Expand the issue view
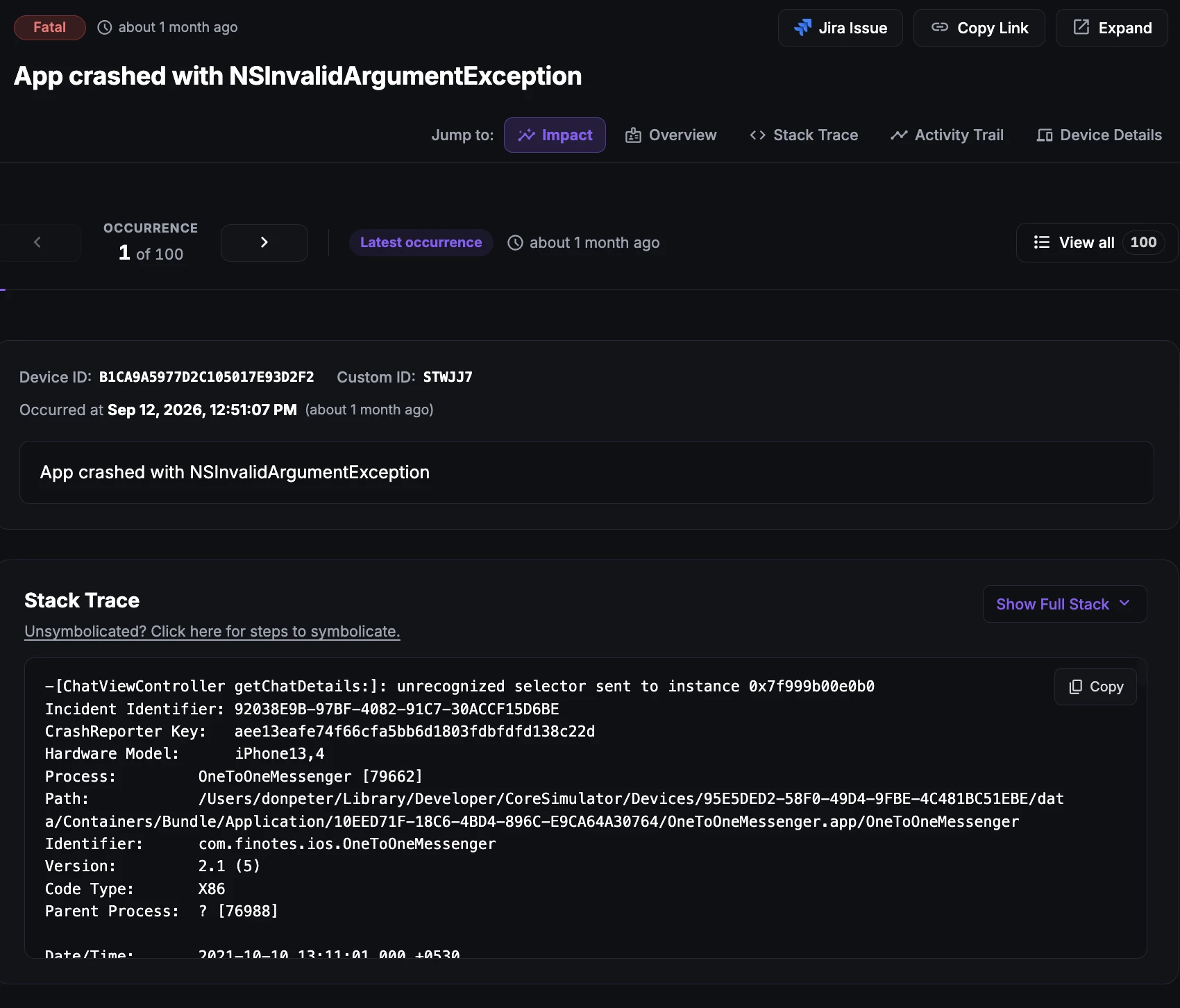 (x=1111, y=28)
